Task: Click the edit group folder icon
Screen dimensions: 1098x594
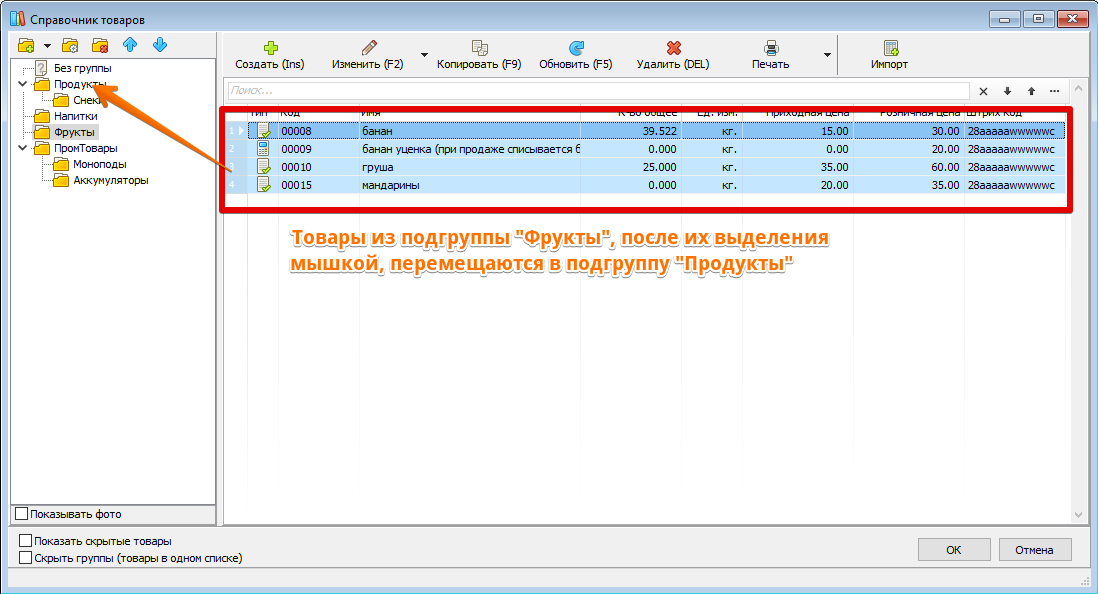Action: [x=70, y=46]
